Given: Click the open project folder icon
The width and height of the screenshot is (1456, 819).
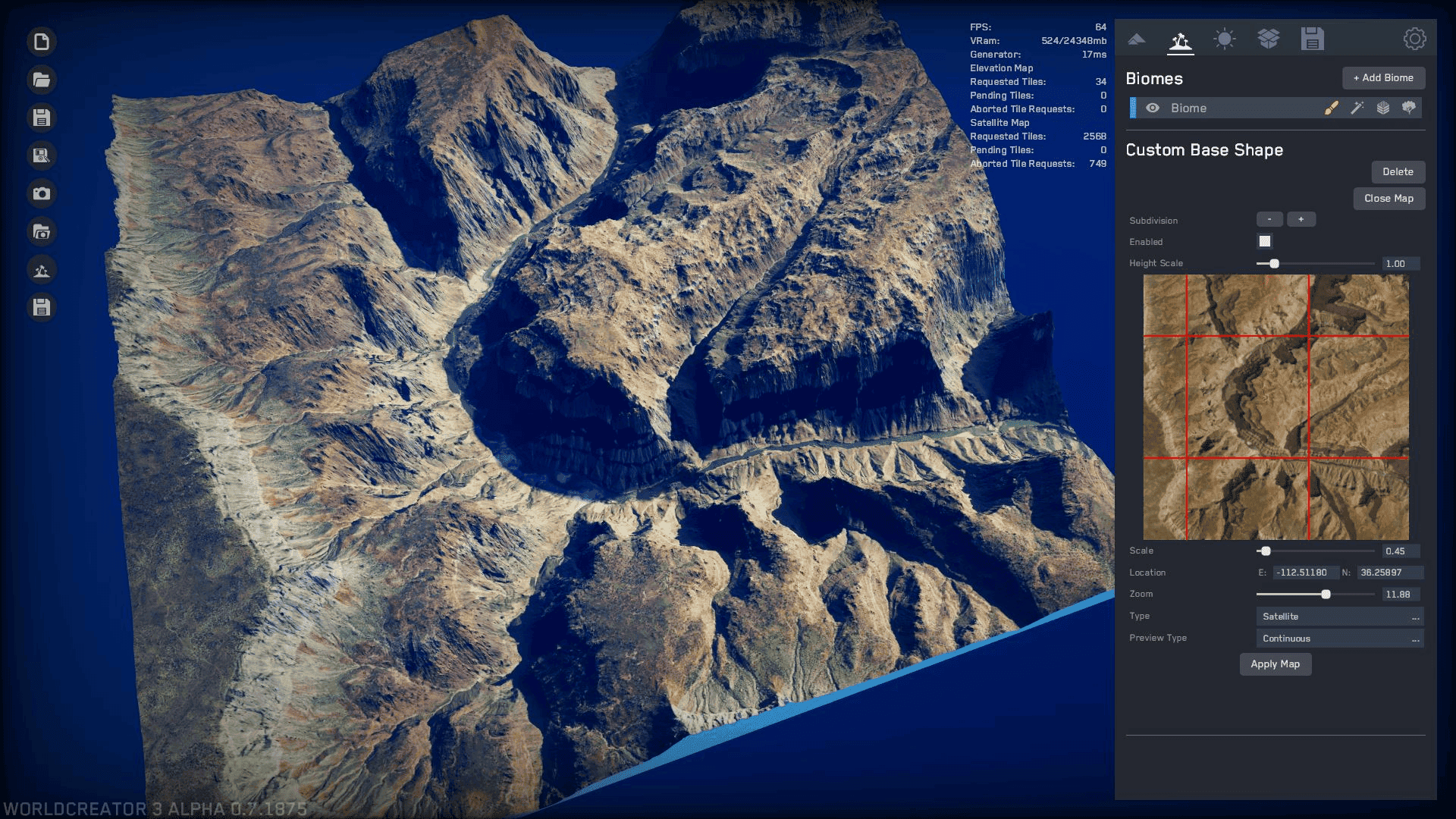Looking at the screenshot, I should point(42,80).
